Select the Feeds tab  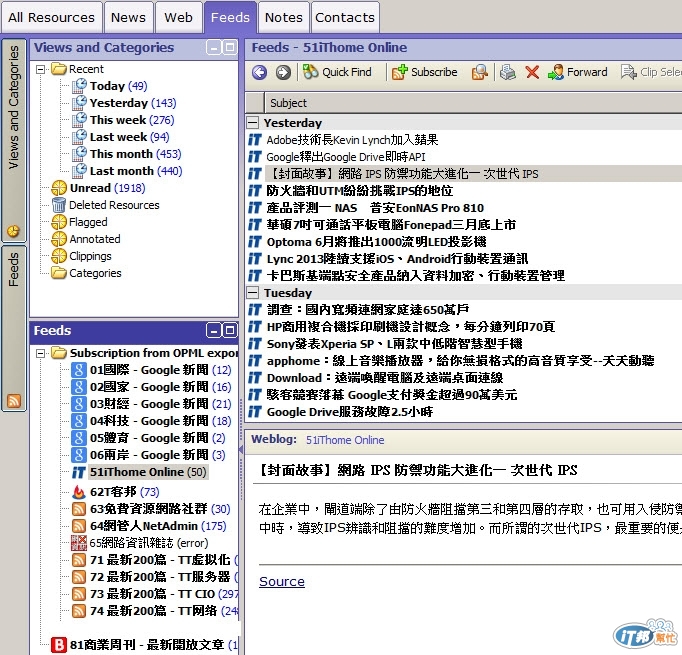tap(230, 17)
